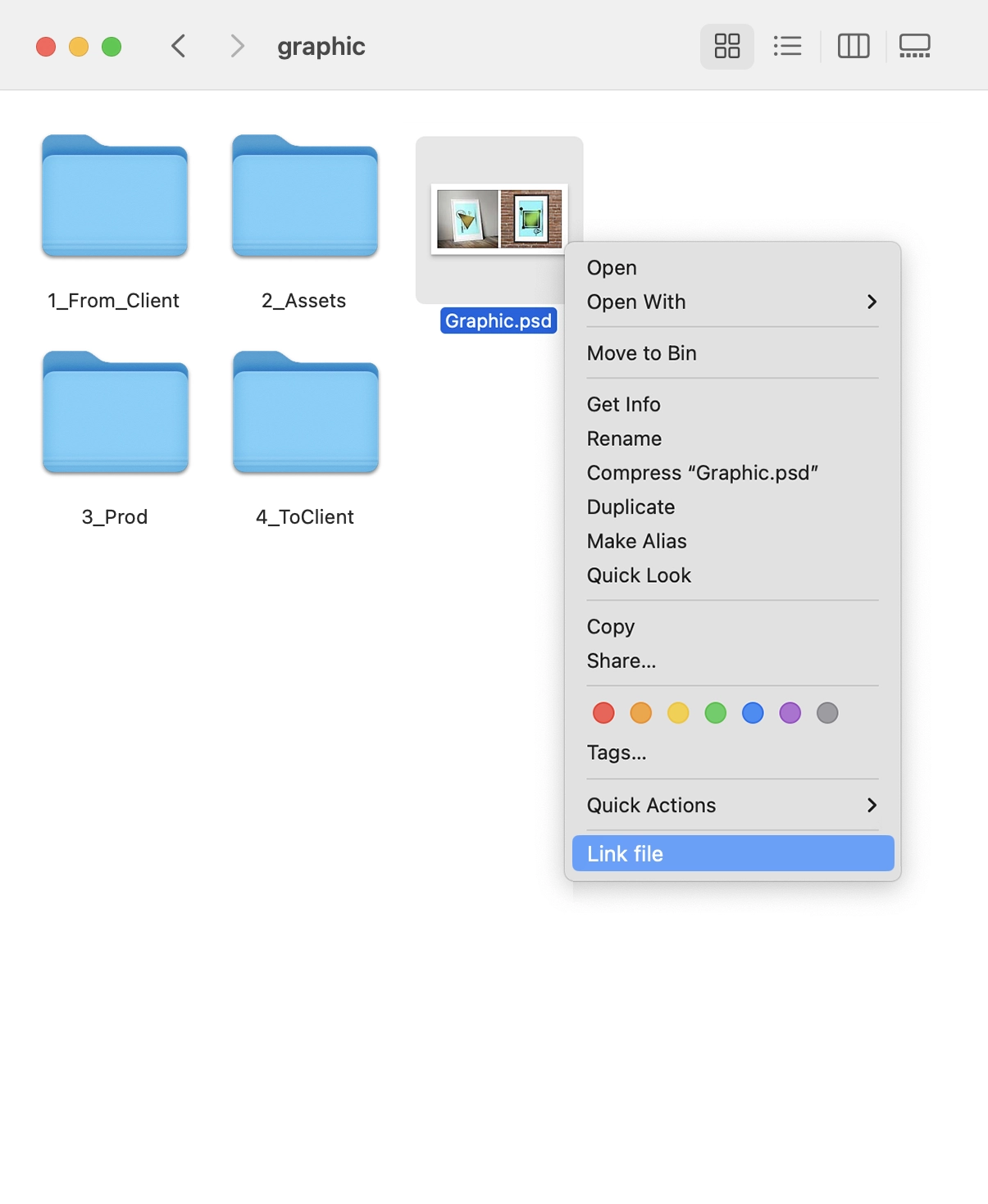The width and height of the screenshot is (988, 1204).
Task: Switch to column view
Action: (x=853, y=46)
